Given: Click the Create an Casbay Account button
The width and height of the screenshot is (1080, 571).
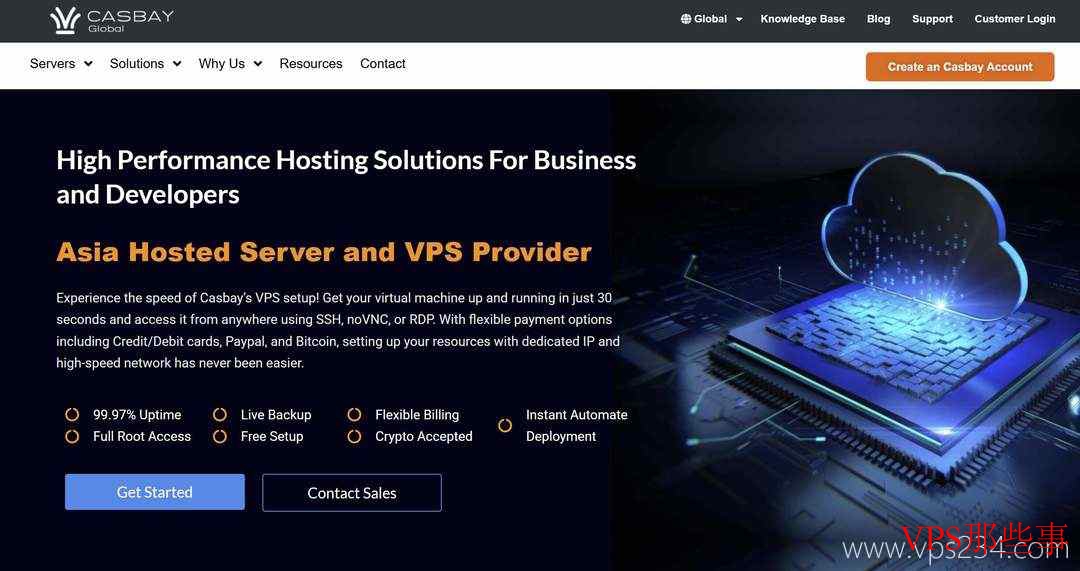Looking at the screenshot, I should click(x=960, y=67).
